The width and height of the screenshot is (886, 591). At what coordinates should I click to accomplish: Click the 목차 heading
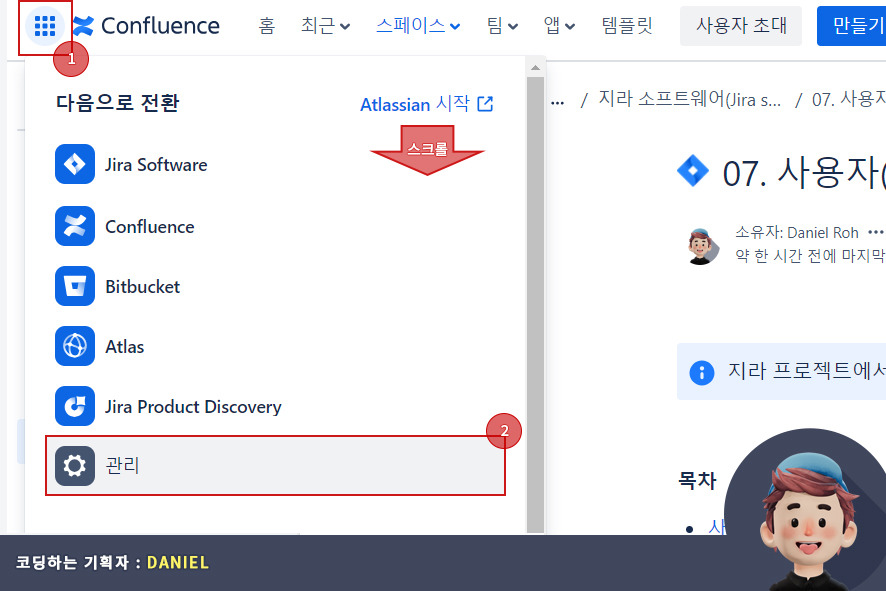[x=697, y=481]
